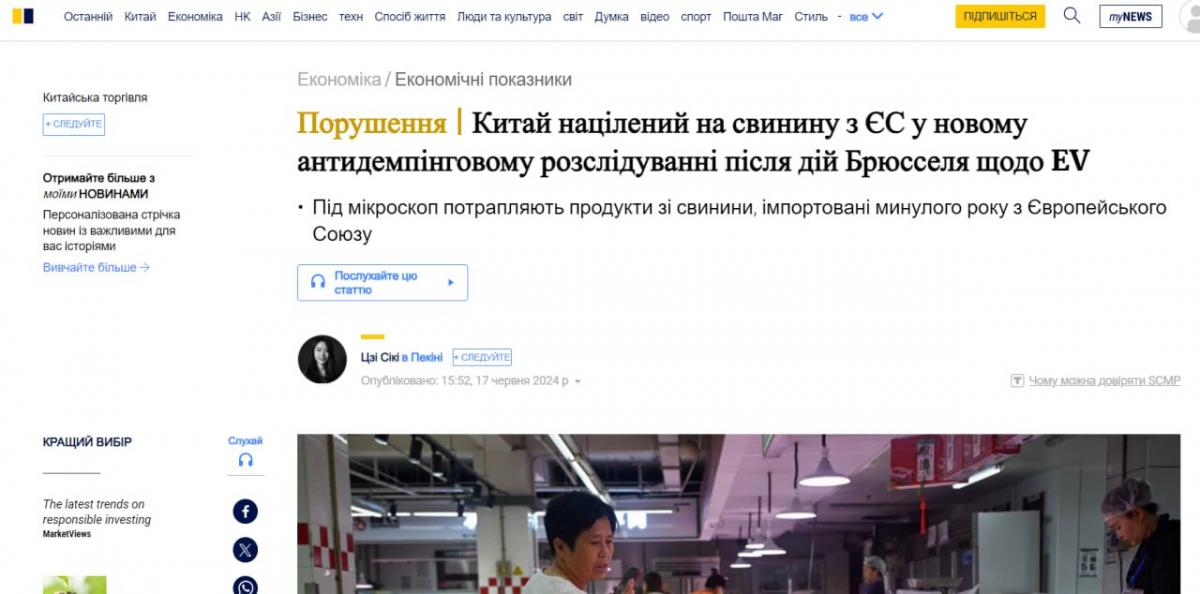1200x594 pixels.
Task: Click the SCMP trust badge icon
Action: (1017, 381)
